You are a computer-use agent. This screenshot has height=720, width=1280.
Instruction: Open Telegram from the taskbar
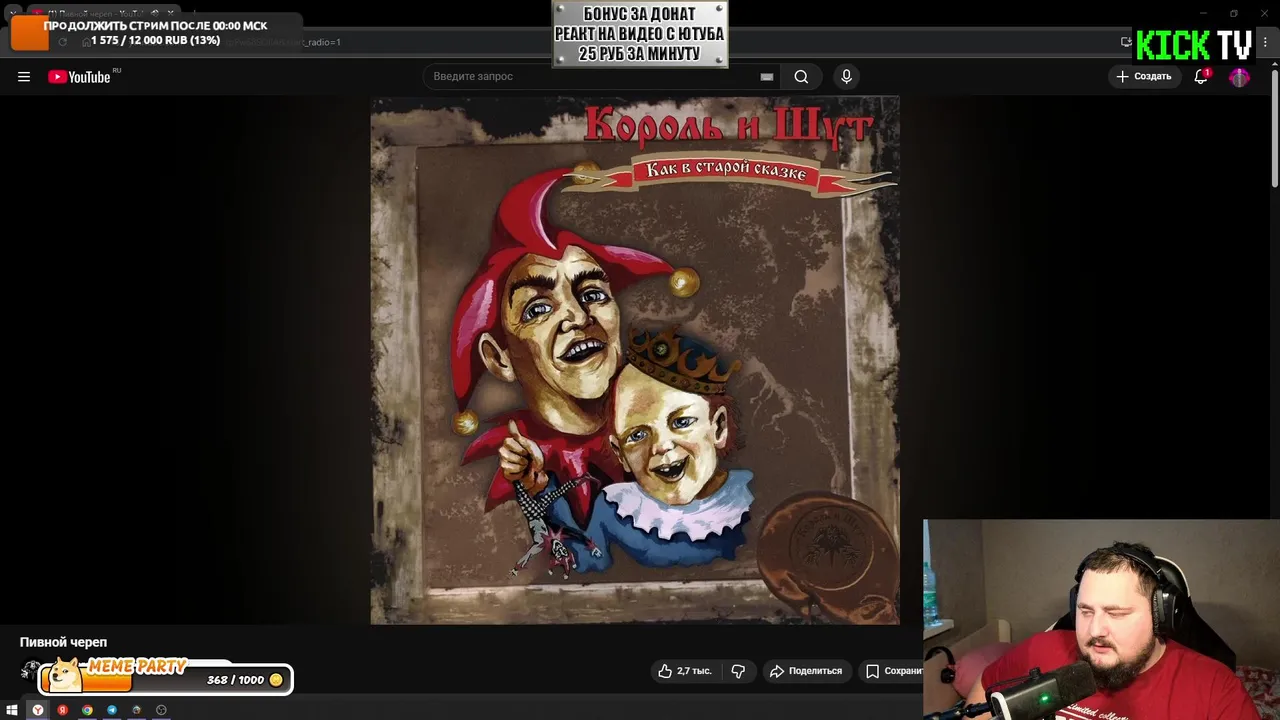(x=112, y=710)
